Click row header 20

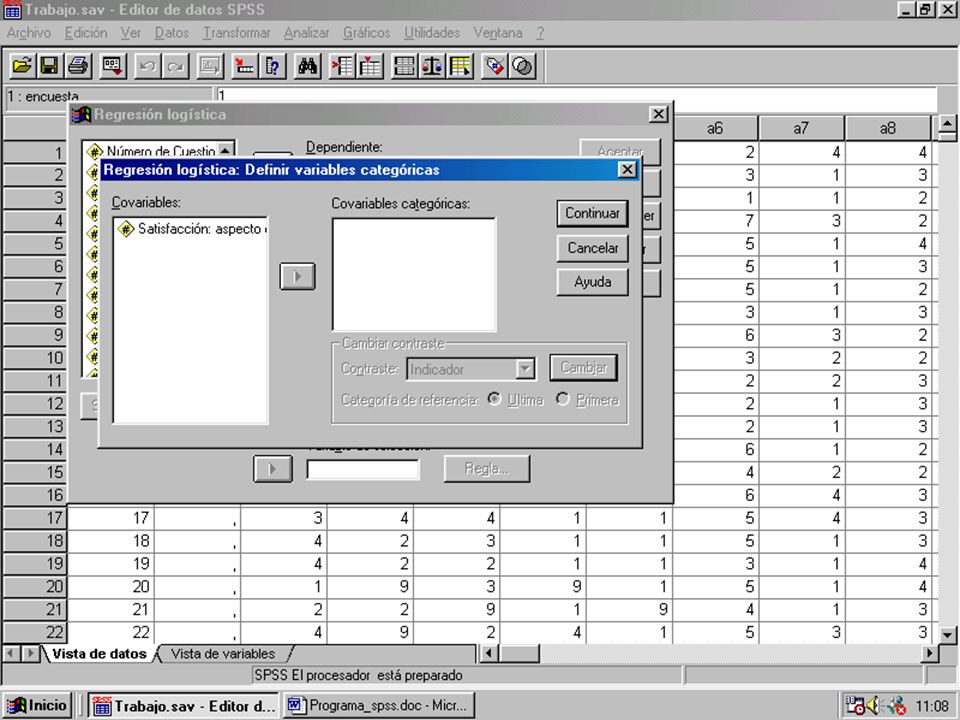pos(35,587)
